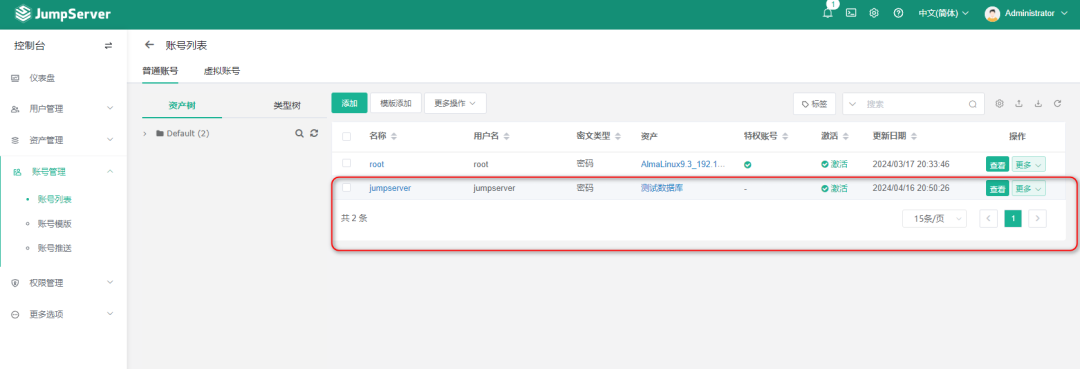
Task: Switch to 普通账号 tab
Action: [160, 71]
